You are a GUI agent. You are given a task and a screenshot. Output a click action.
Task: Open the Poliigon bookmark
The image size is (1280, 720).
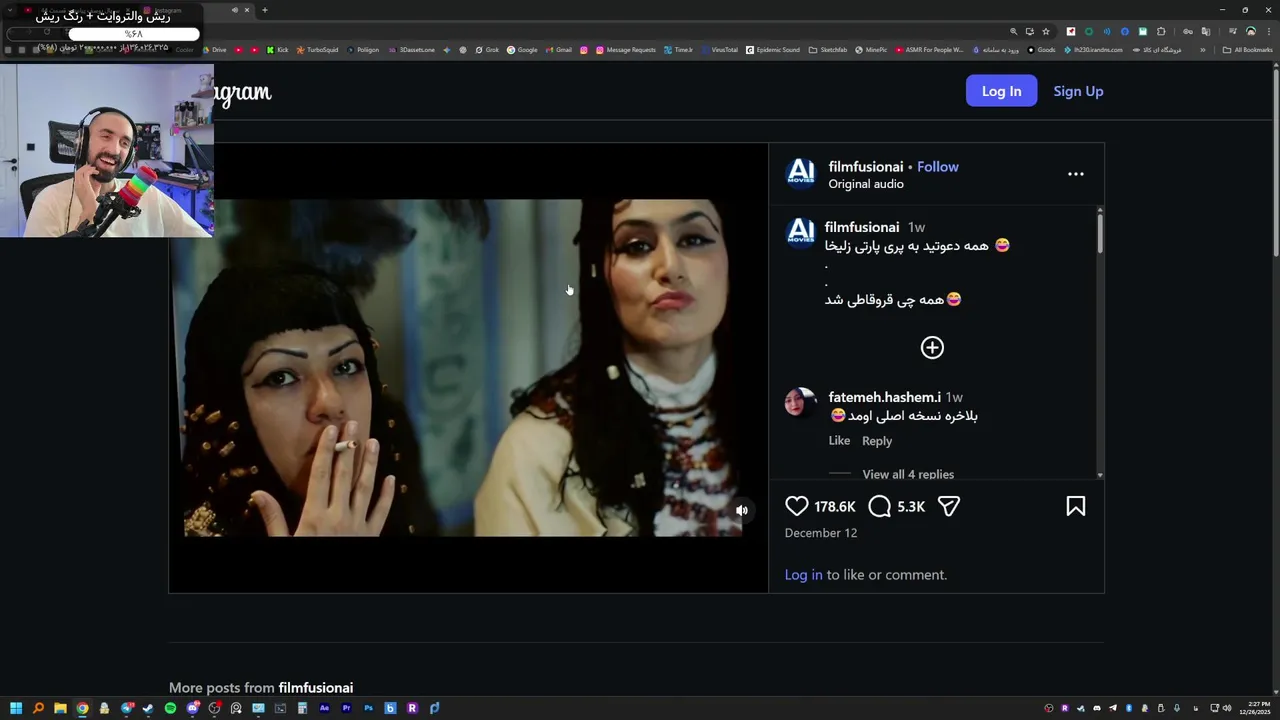tap(362, 50)
